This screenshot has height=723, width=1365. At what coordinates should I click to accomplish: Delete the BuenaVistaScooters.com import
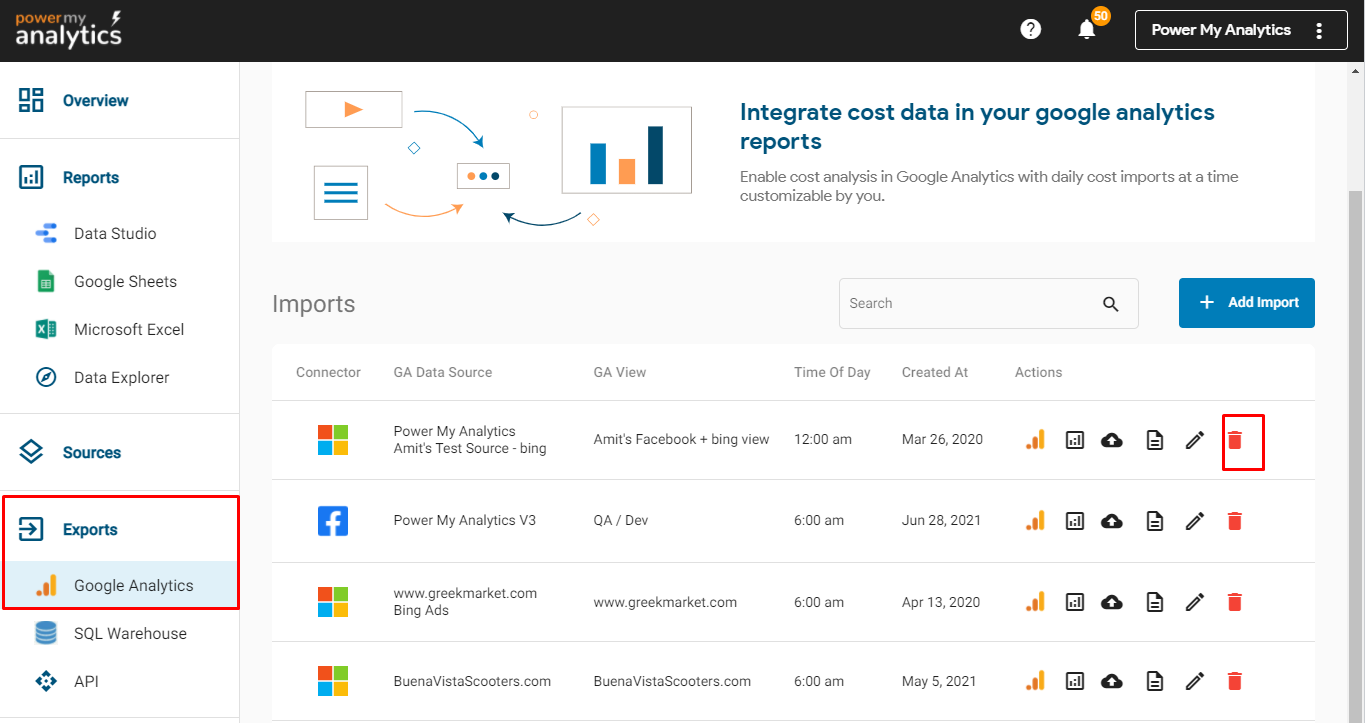(x=1235, y=682)
